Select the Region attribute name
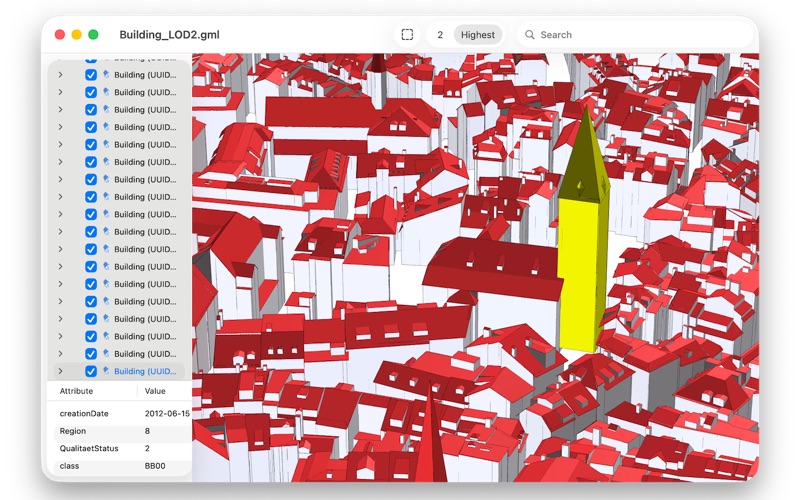This screenshot has height=500, width=800. (72, 431)
